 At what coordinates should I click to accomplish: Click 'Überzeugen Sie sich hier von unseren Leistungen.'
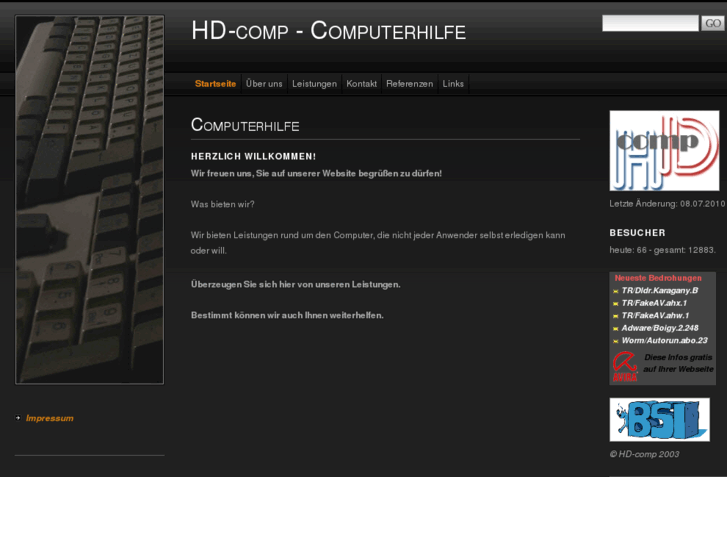(x=296, y=284)
